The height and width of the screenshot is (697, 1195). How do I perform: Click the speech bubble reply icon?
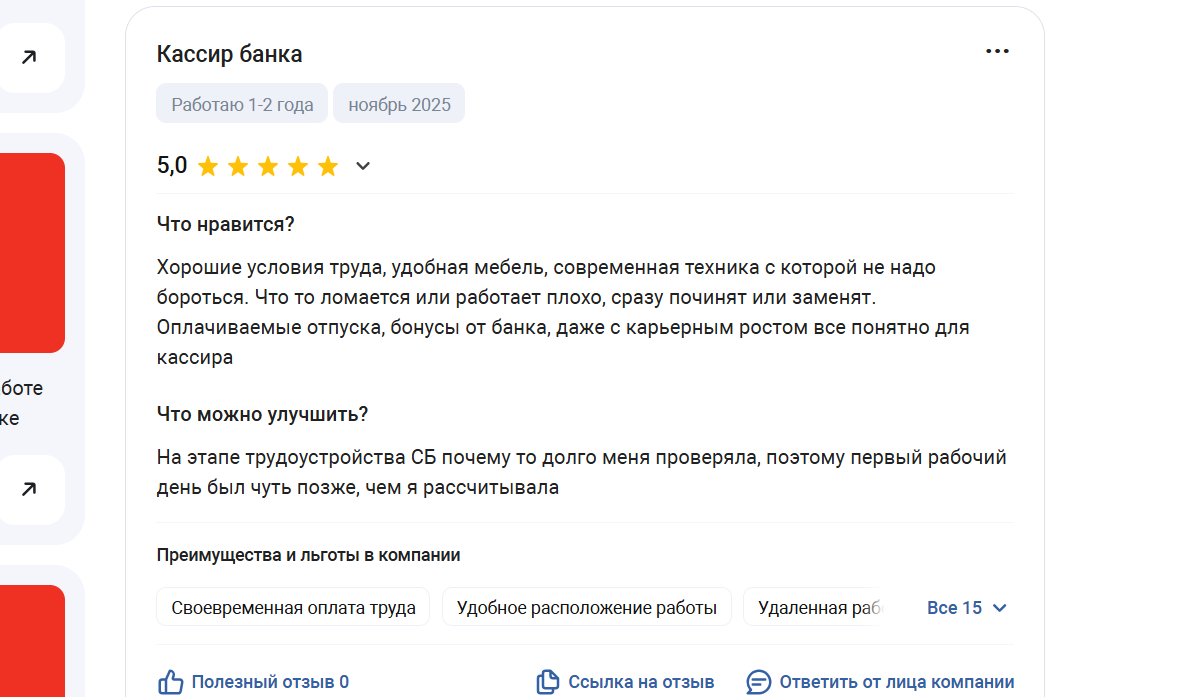pos(758,682)
